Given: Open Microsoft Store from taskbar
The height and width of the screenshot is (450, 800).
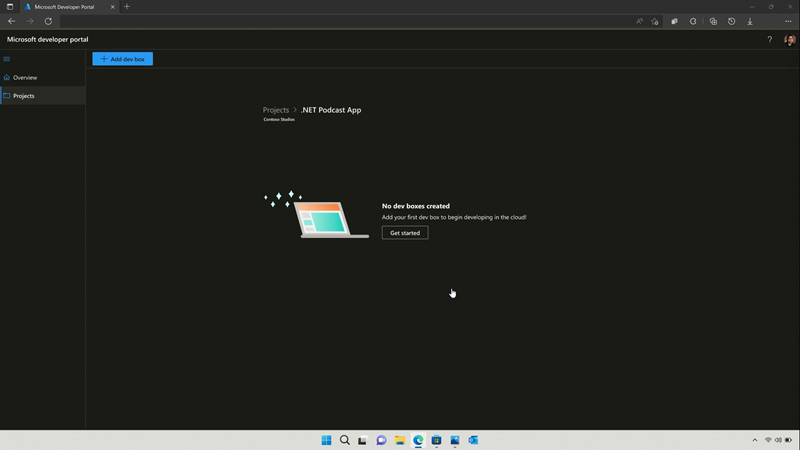Looking at the screenshot, I should coord(436,440).
